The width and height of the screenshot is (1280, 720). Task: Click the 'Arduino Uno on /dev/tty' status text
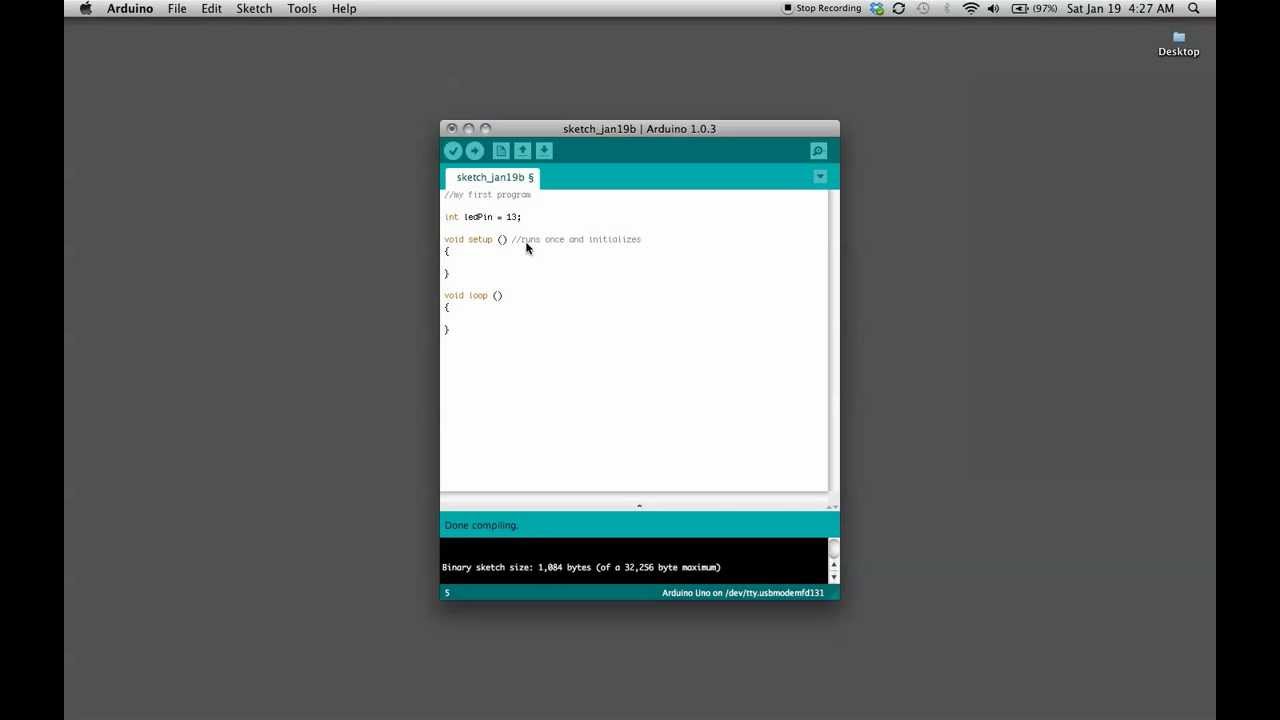743,593
